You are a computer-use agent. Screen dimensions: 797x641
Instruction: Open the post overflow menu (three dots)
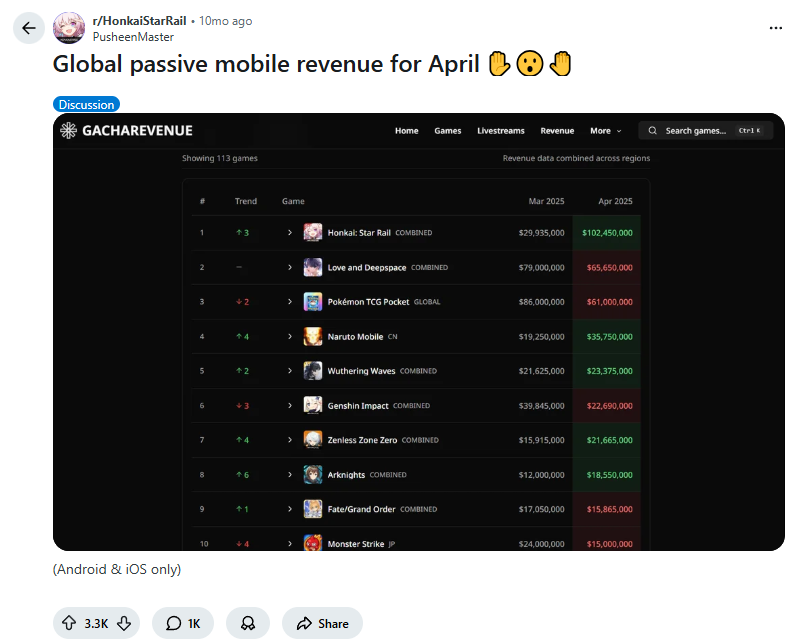[x=776, y=28]
